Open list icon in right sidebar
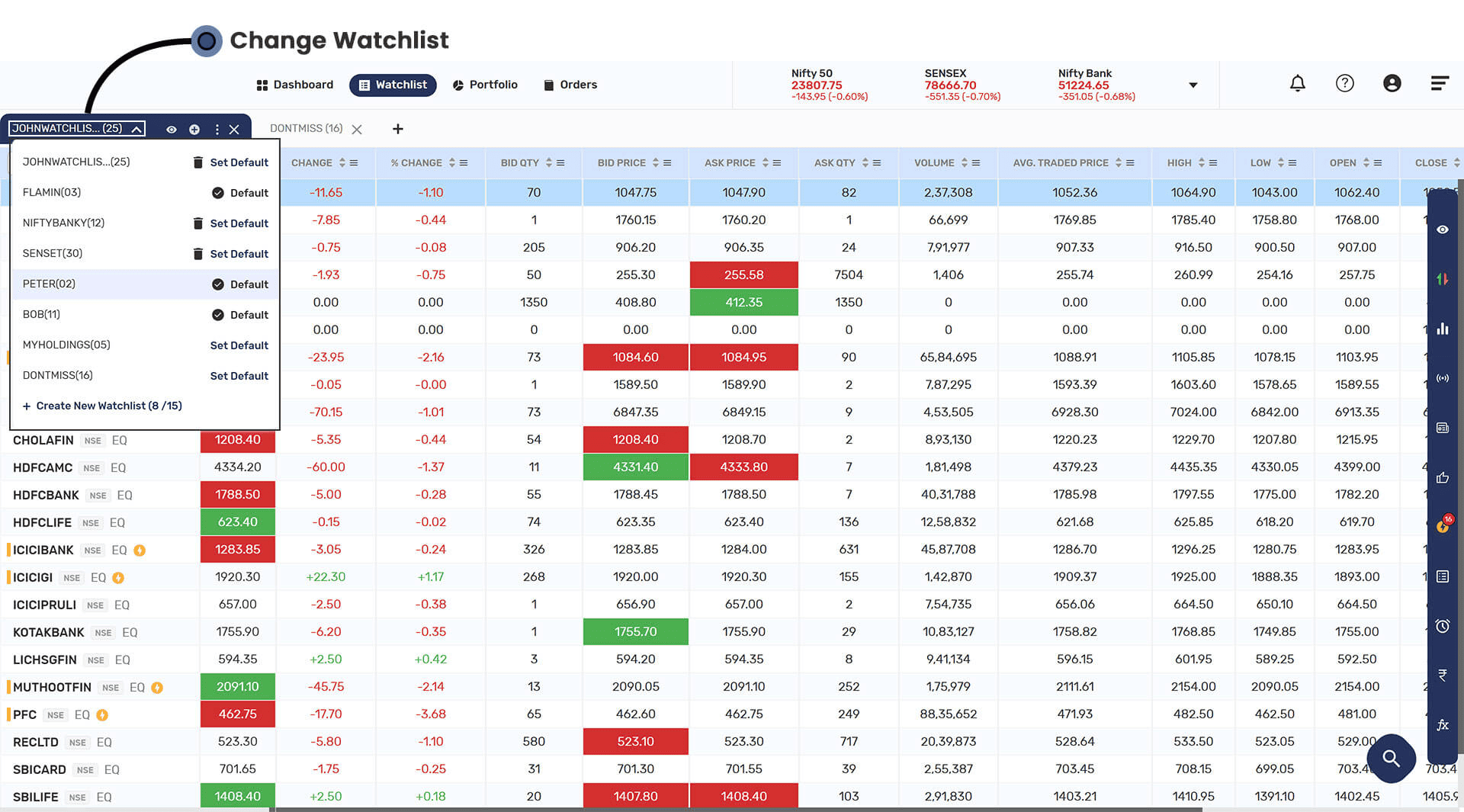The image size is (1464, 812). click(x=1442, y=576)
